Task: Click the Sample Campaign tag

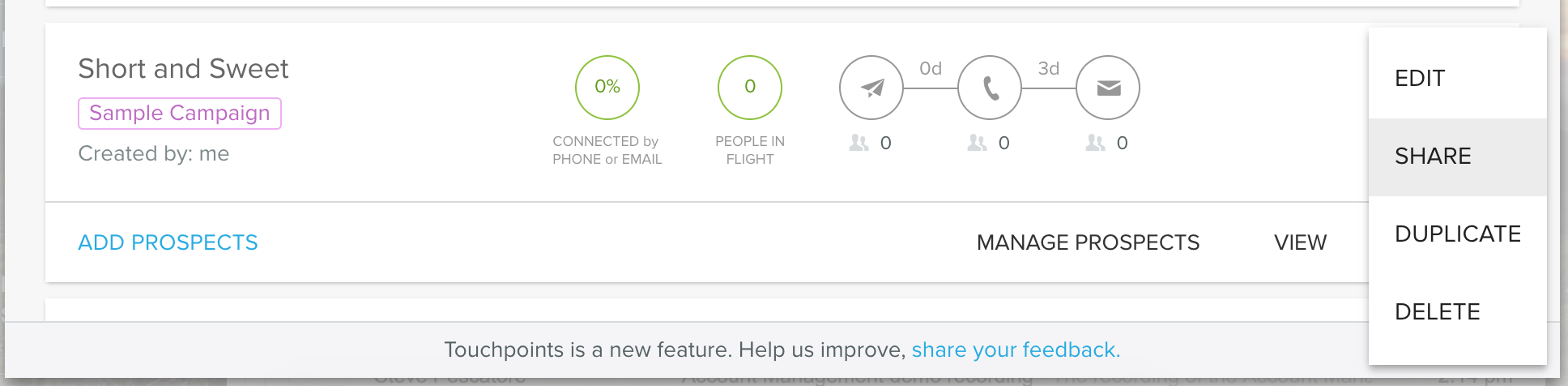Action: point(180,114)
